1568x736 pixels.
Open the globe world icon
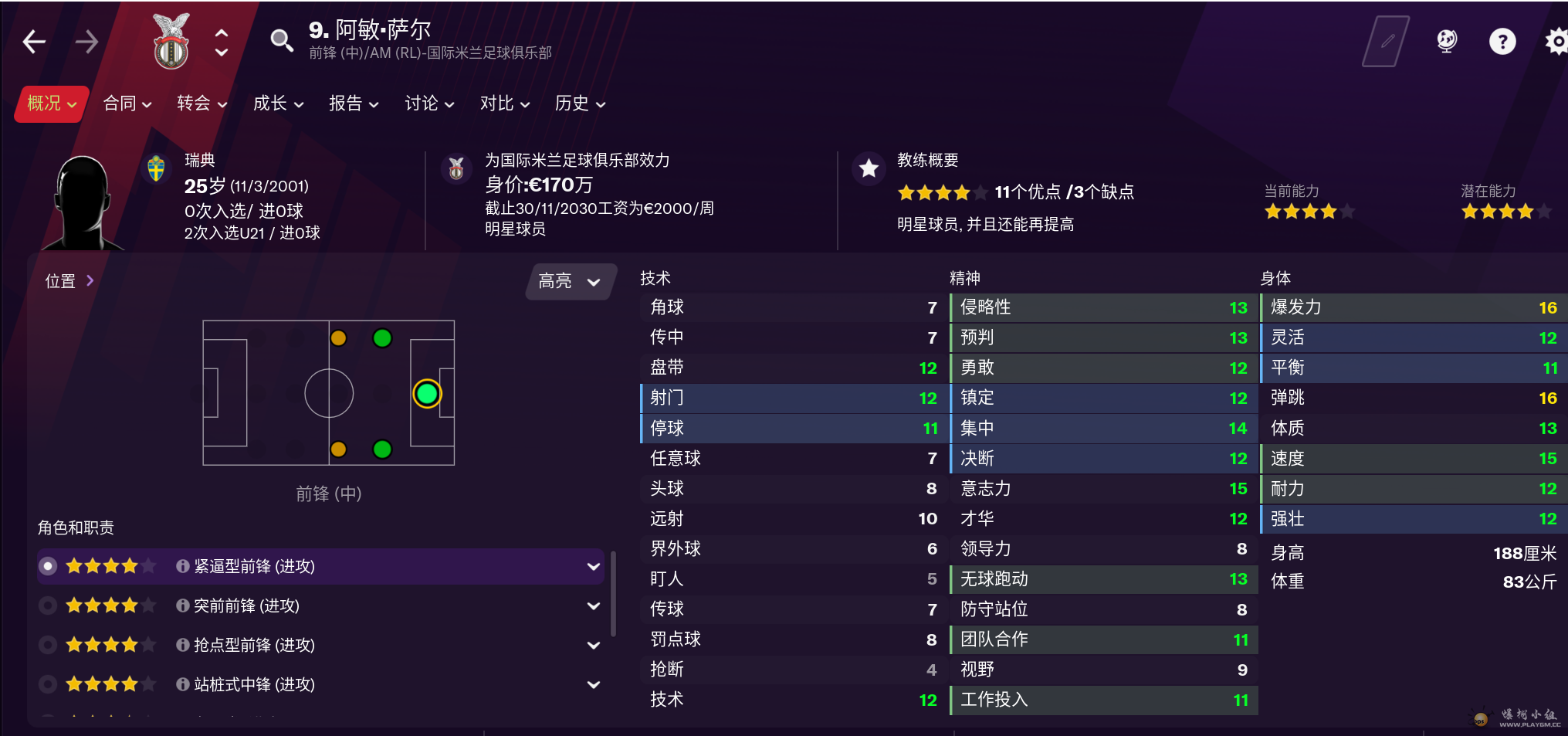pos(1447,41)
